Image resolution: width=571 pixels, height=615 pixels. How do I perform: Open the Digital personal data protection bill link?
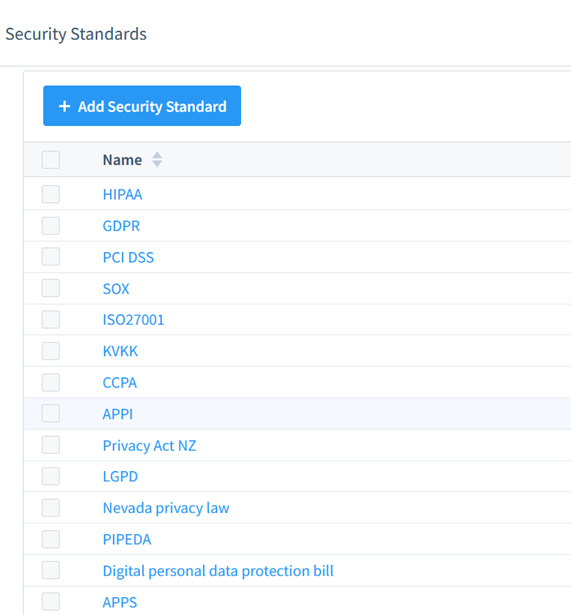[x=218, y=571]
